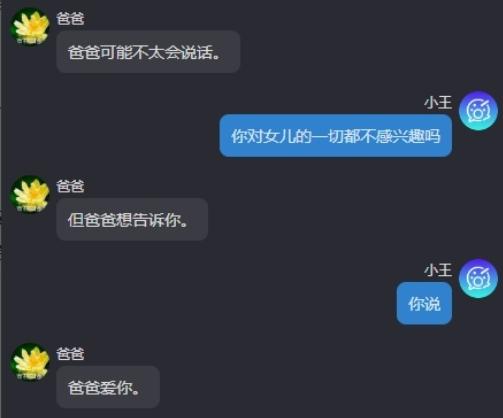503x418 pixels.
Task: Click the sender name 小王 above '你对女儿的一切都不感兴趣吗'
Action: [x=438, y=102]
